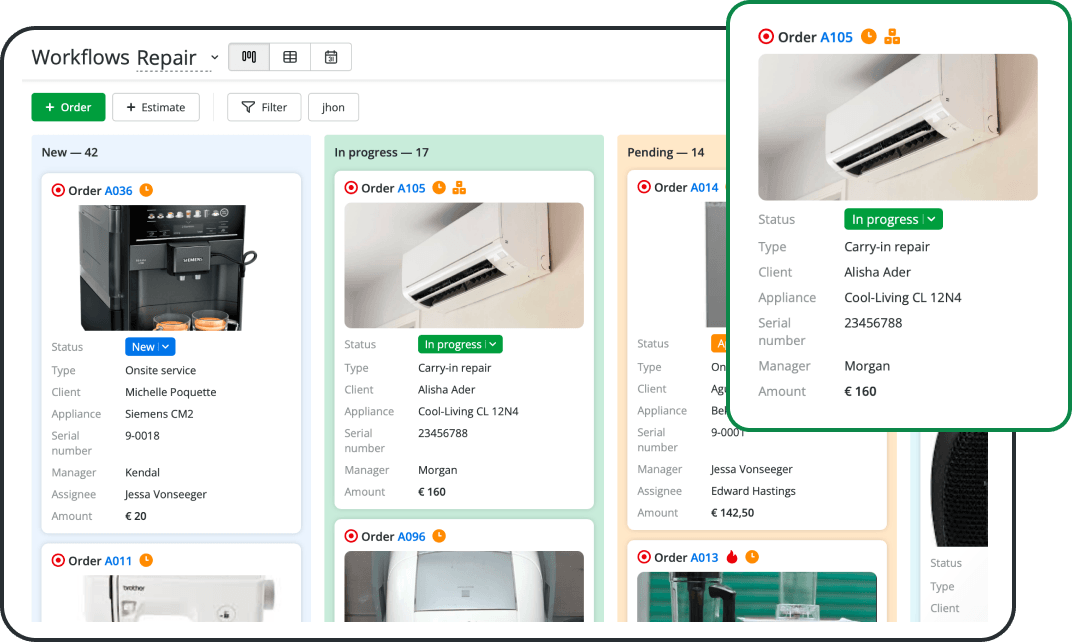Open the coffee machine photo of Order A036
Screen dimensions: 1072x642
tap(168, 267)
